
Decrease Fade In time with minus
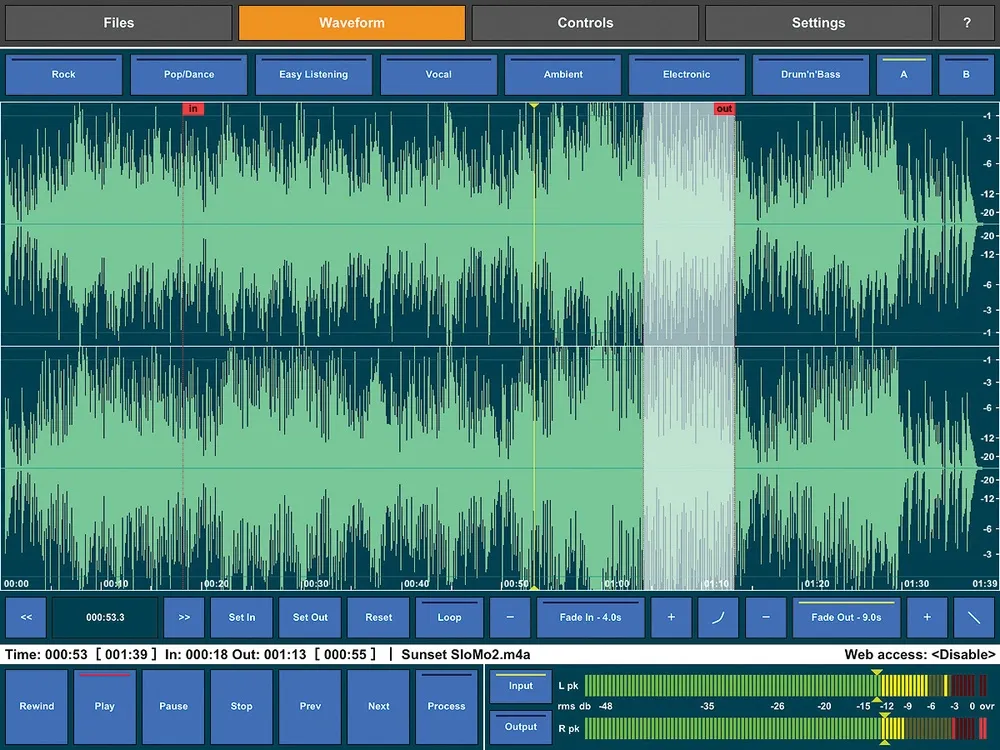(x=511, y=618)
